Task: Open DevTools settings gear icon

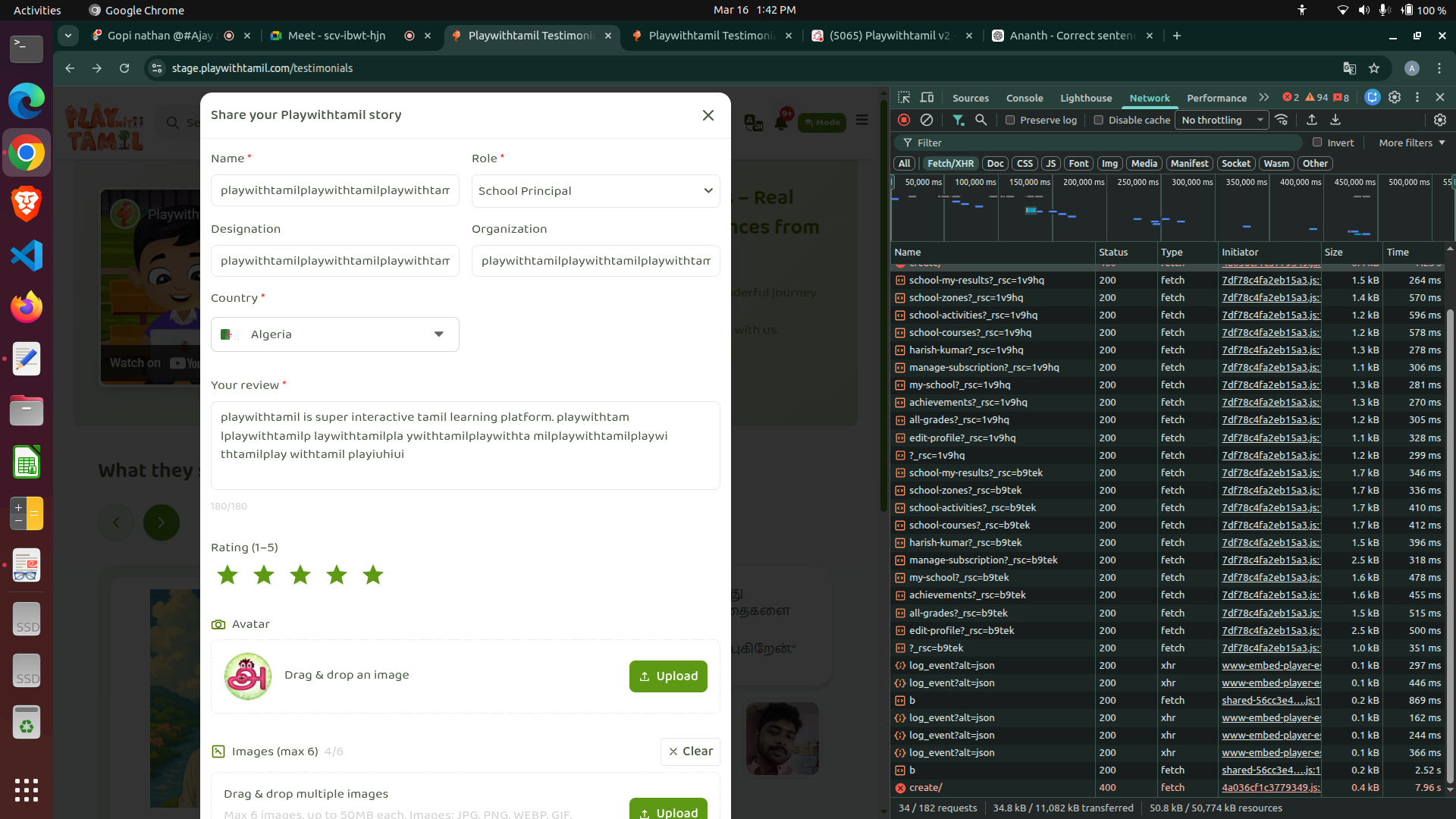Action: tap(1395, 97)
